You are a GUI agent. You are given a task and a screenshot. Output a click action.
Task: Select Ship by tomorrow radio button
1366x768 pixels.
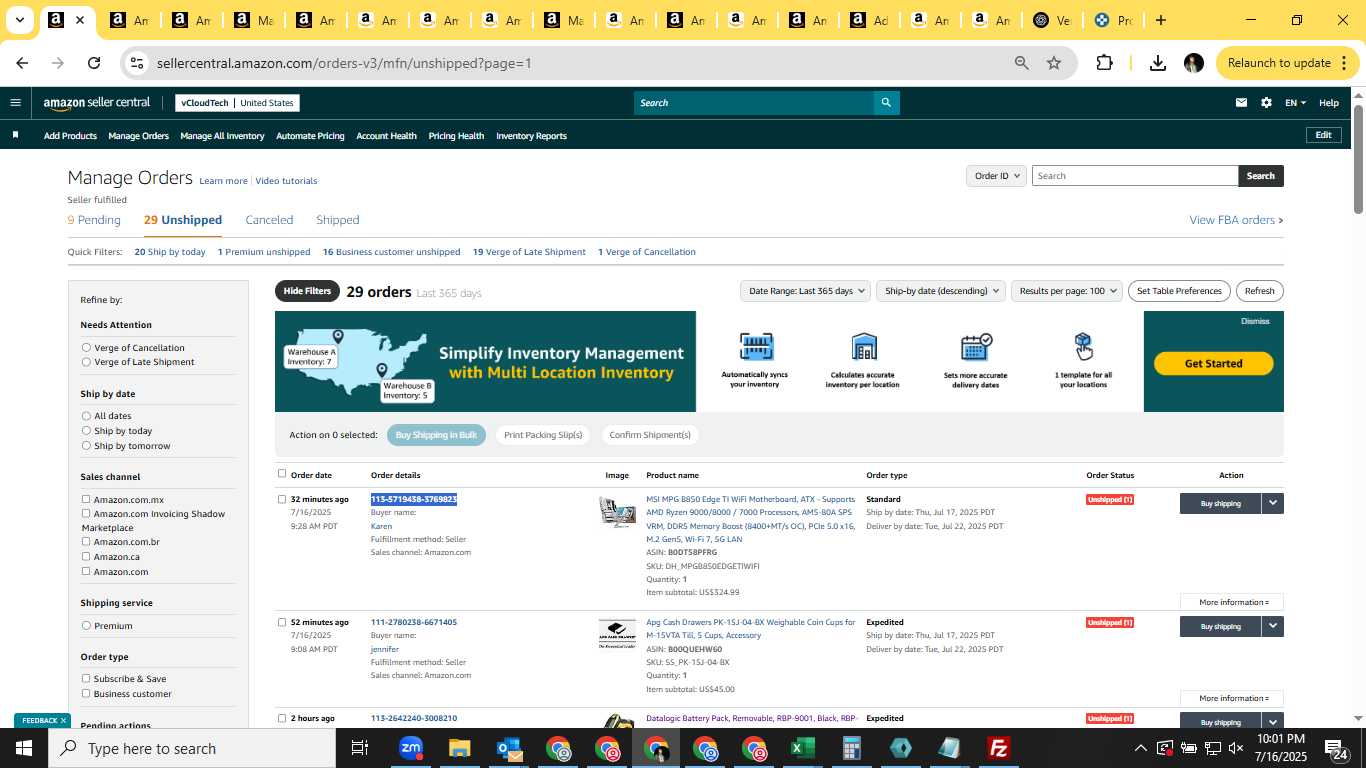click(x=86, y=446)
